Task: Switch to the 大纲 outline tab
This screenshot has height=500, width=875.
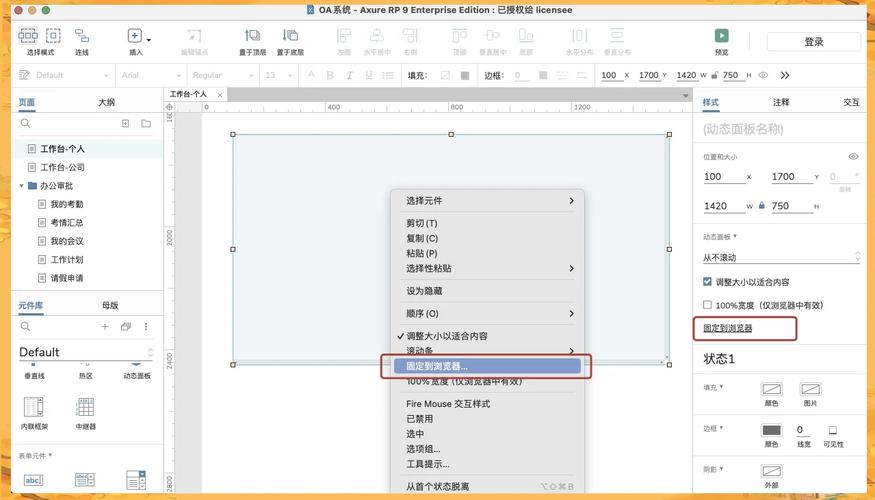Action: 107,102
